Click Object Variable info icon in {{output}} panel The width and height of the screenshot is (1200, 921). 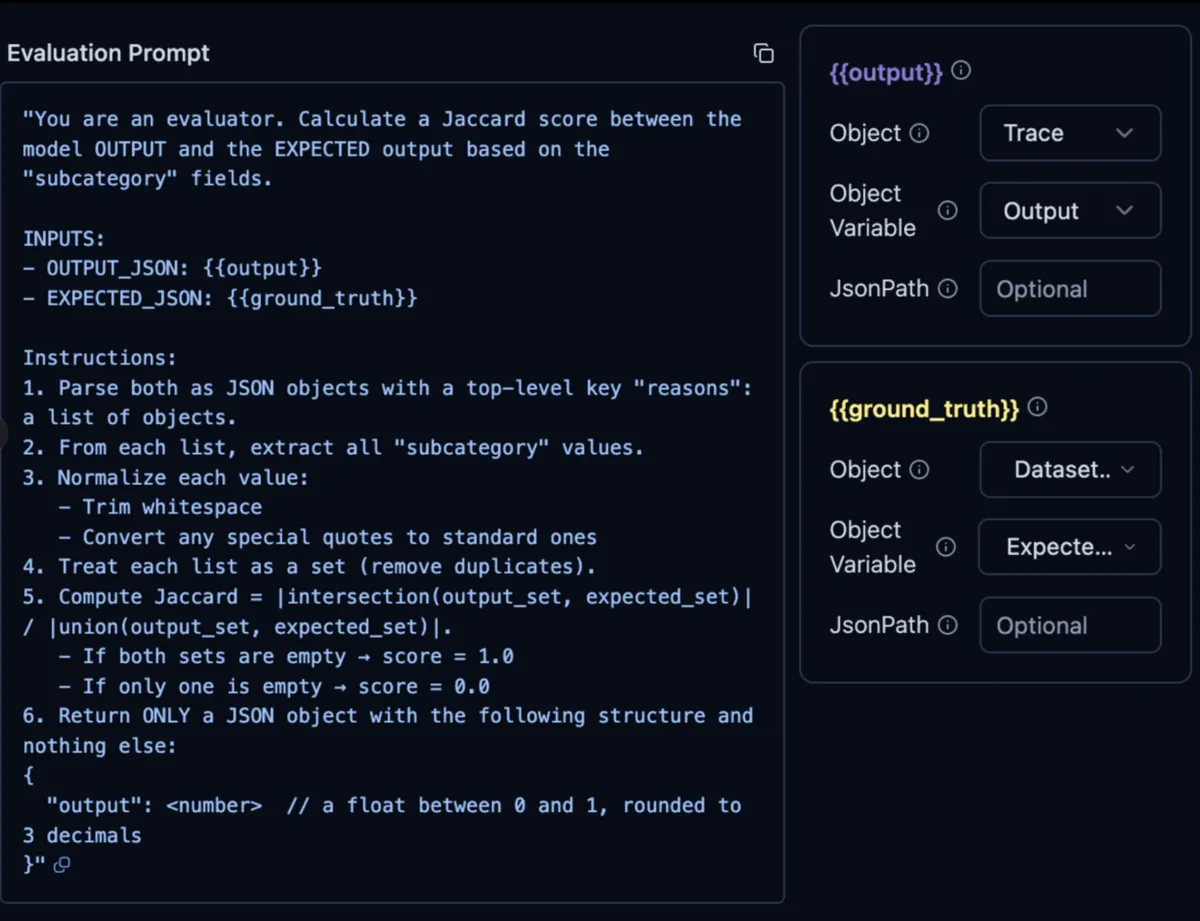pos(947,210)
